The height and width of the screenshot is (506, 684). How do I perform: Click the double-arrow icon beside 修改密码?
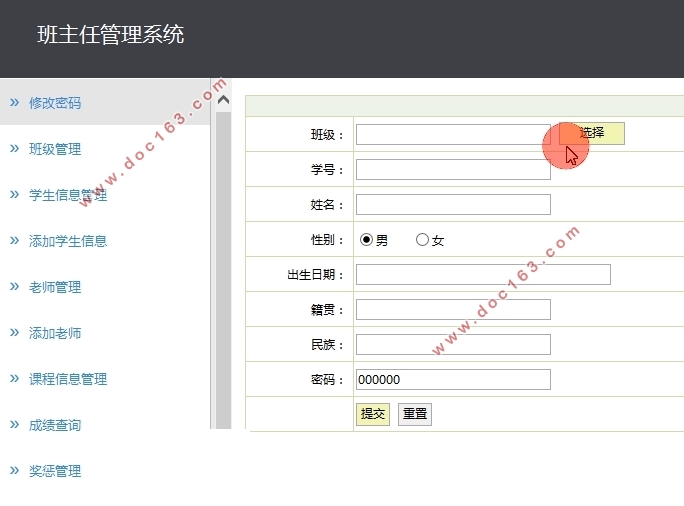14,103
